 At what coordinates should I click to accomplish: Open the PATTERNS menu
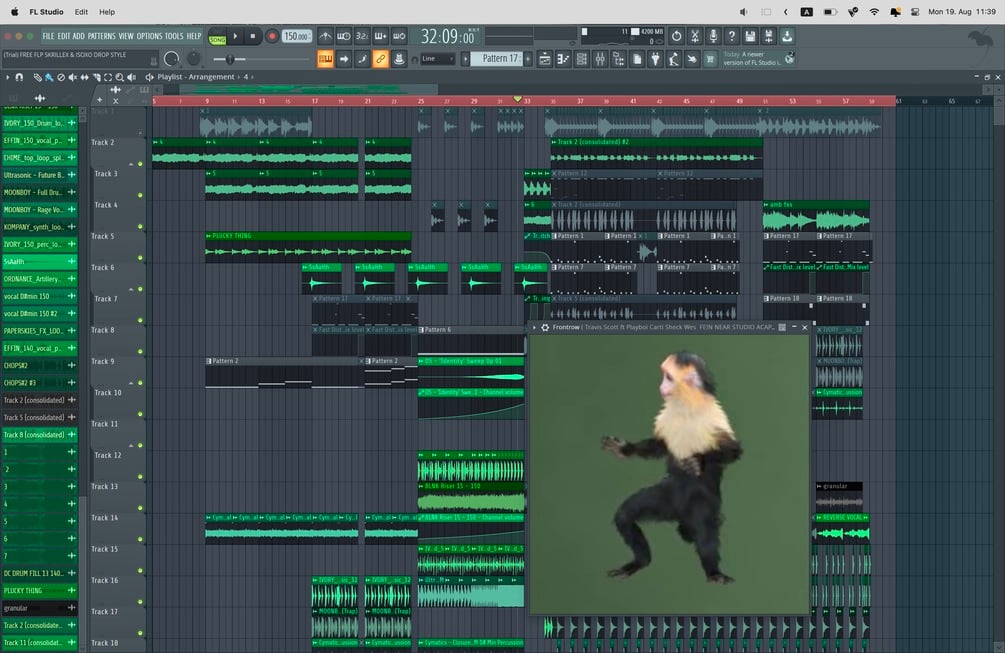pyautogui.click(x=101, y=36)
